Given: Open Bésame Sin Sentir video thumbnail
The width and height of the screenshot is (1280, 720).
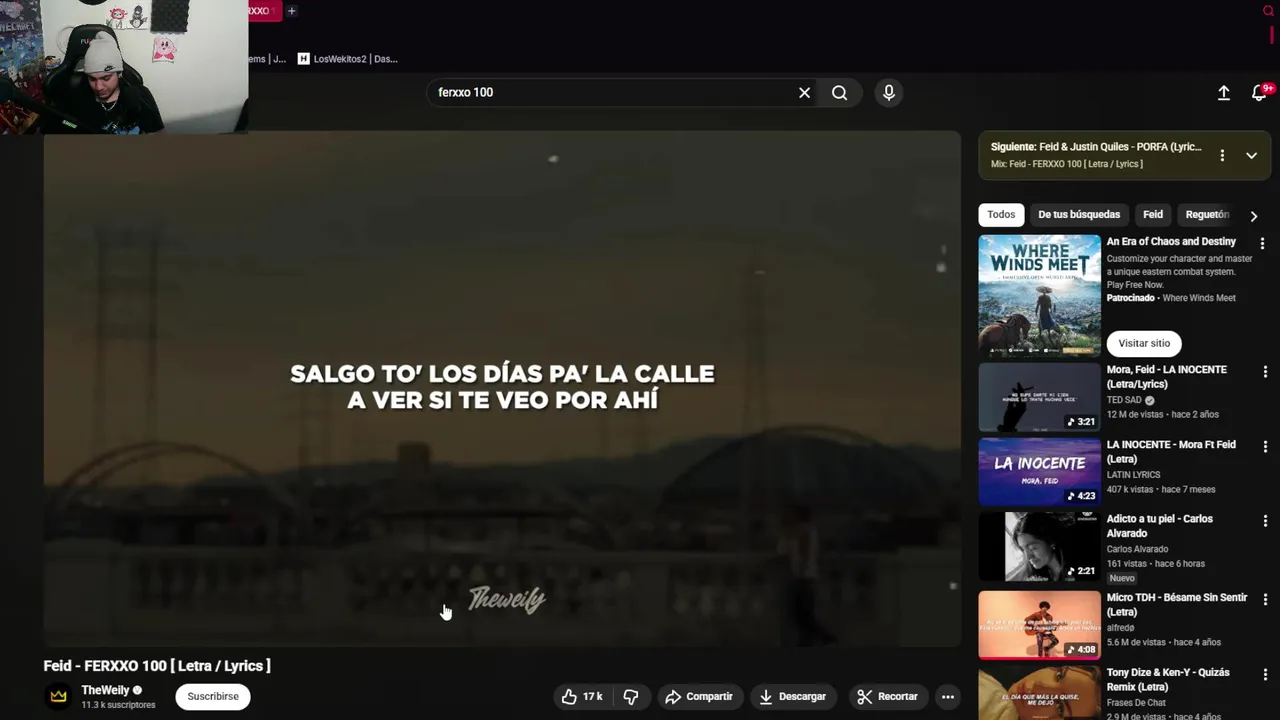Looking at the screenshot, I should (x=1039, y=625).
